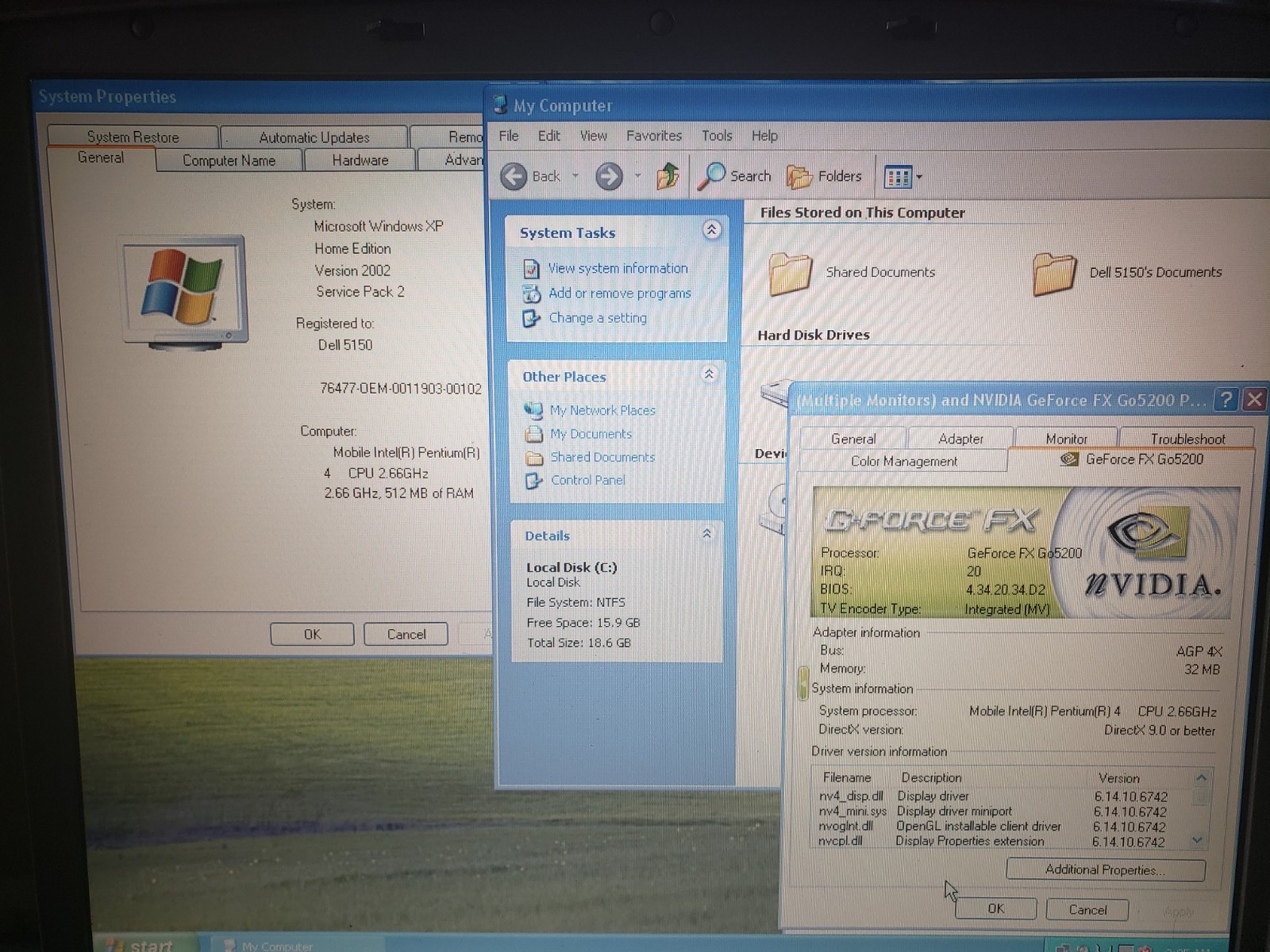Click the Control Panel icon

pyautogui.click(x=533, y=481)
